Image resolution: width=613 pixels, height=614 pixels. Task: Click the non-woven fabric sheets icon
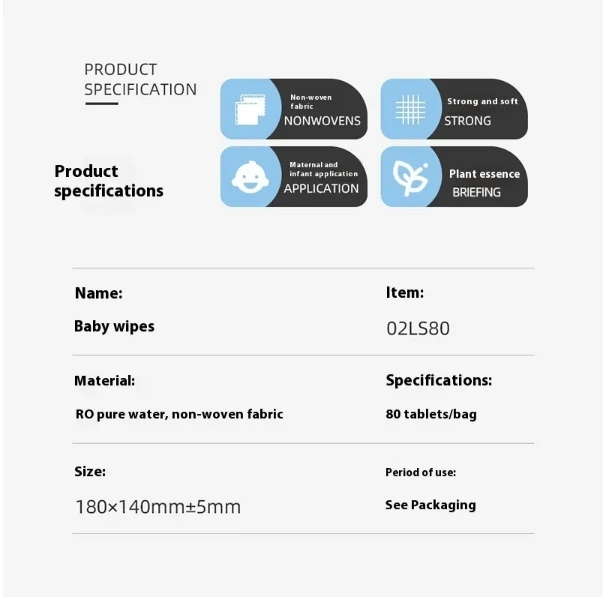coord(251,110)
